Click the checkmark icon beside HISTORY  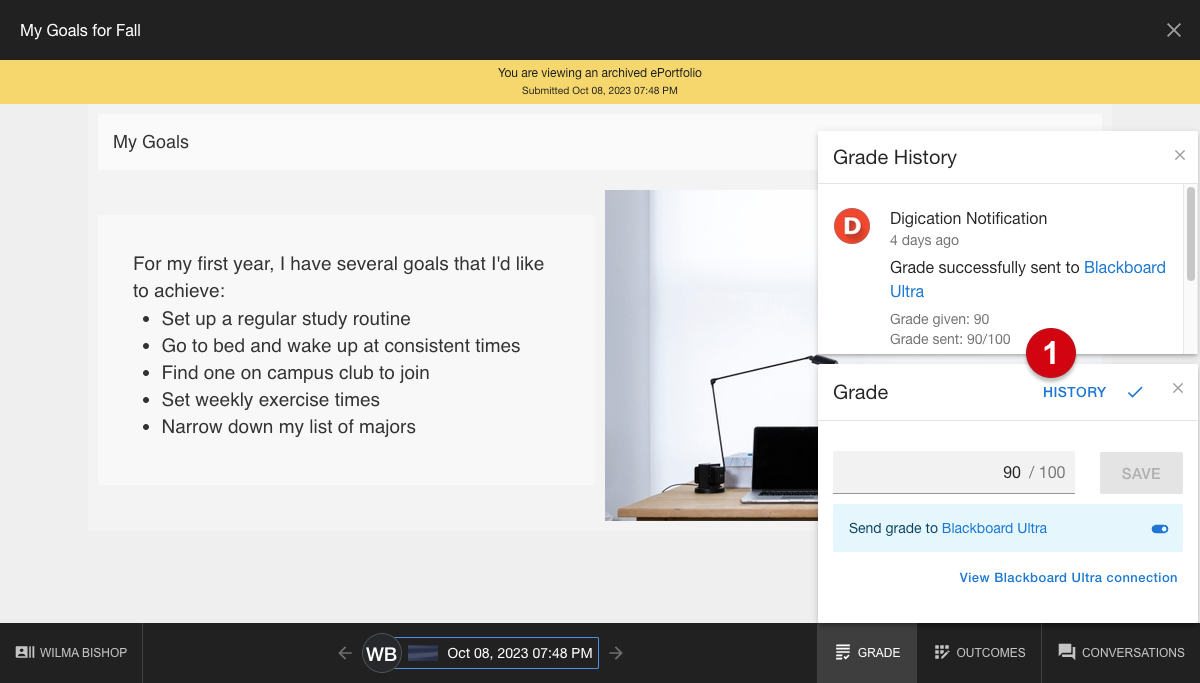pyautogui.click(x=1135, y=392)
